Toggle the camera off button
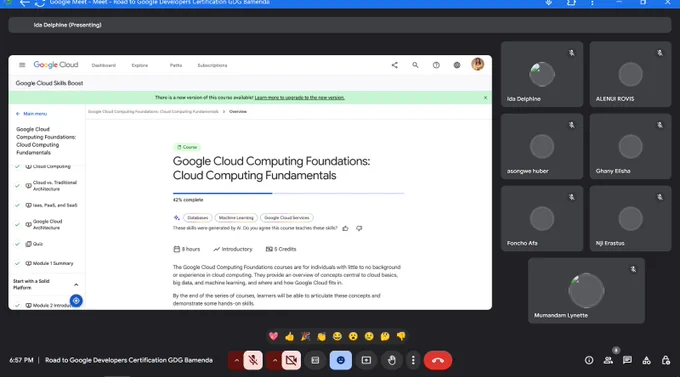The width and height of the screenshot is (680, 377). [x=291, y=360]
